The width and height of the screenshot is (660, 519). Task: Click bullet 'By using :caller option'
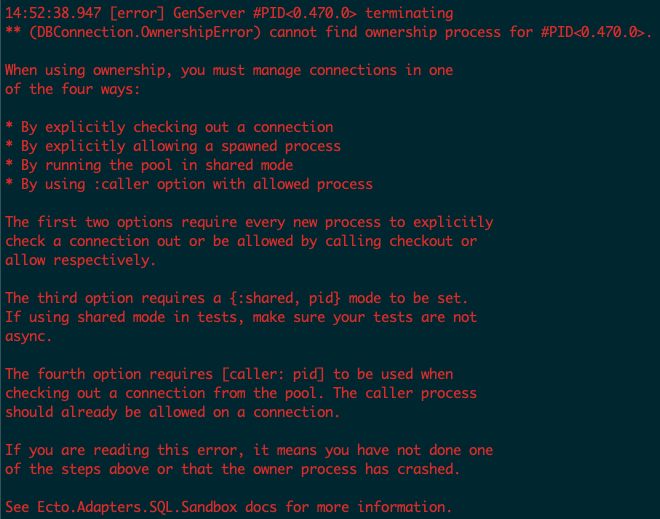[189, 184]
